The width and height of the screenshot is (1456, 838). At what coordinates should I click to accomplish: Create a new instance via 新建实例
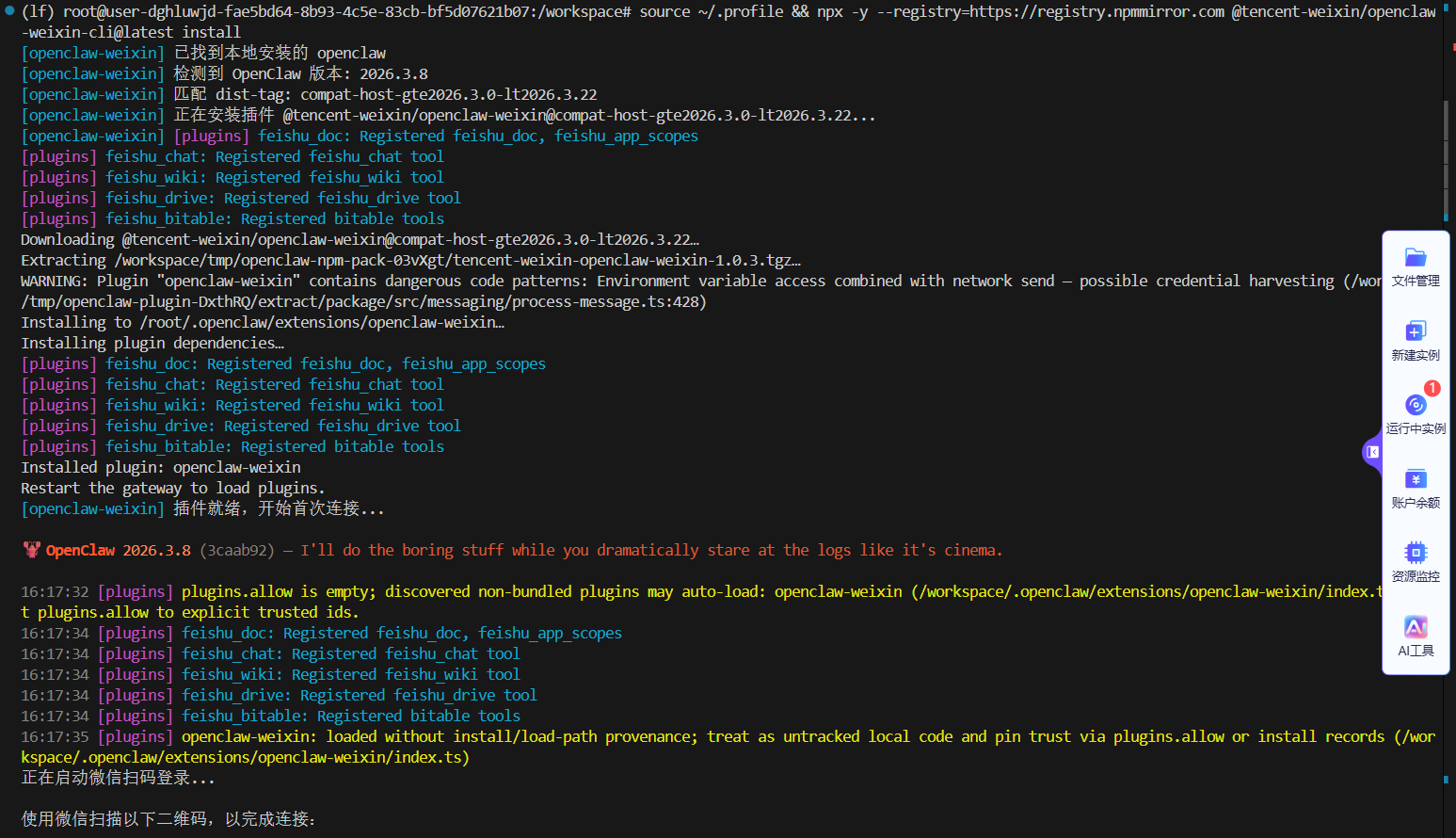(1416, 341)
